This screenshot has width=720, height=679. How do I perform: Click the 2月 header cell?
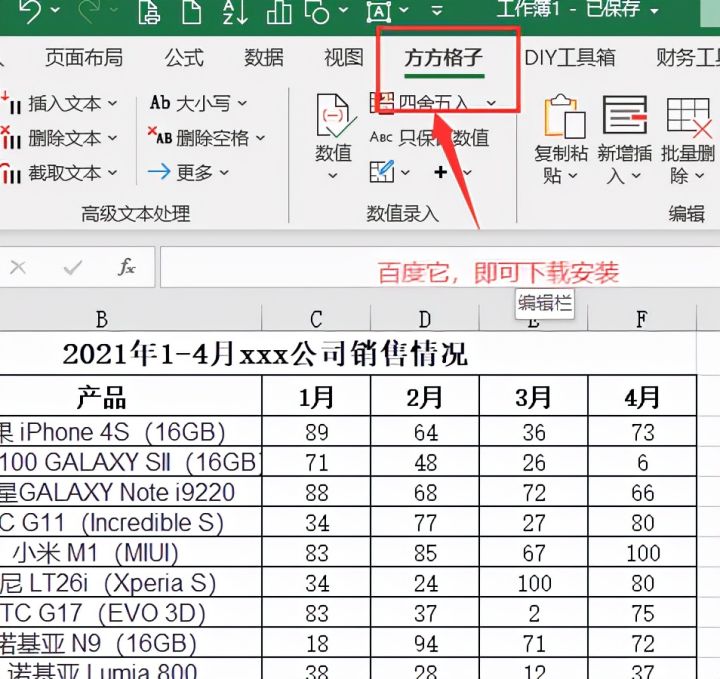click(x=425, y=396)
